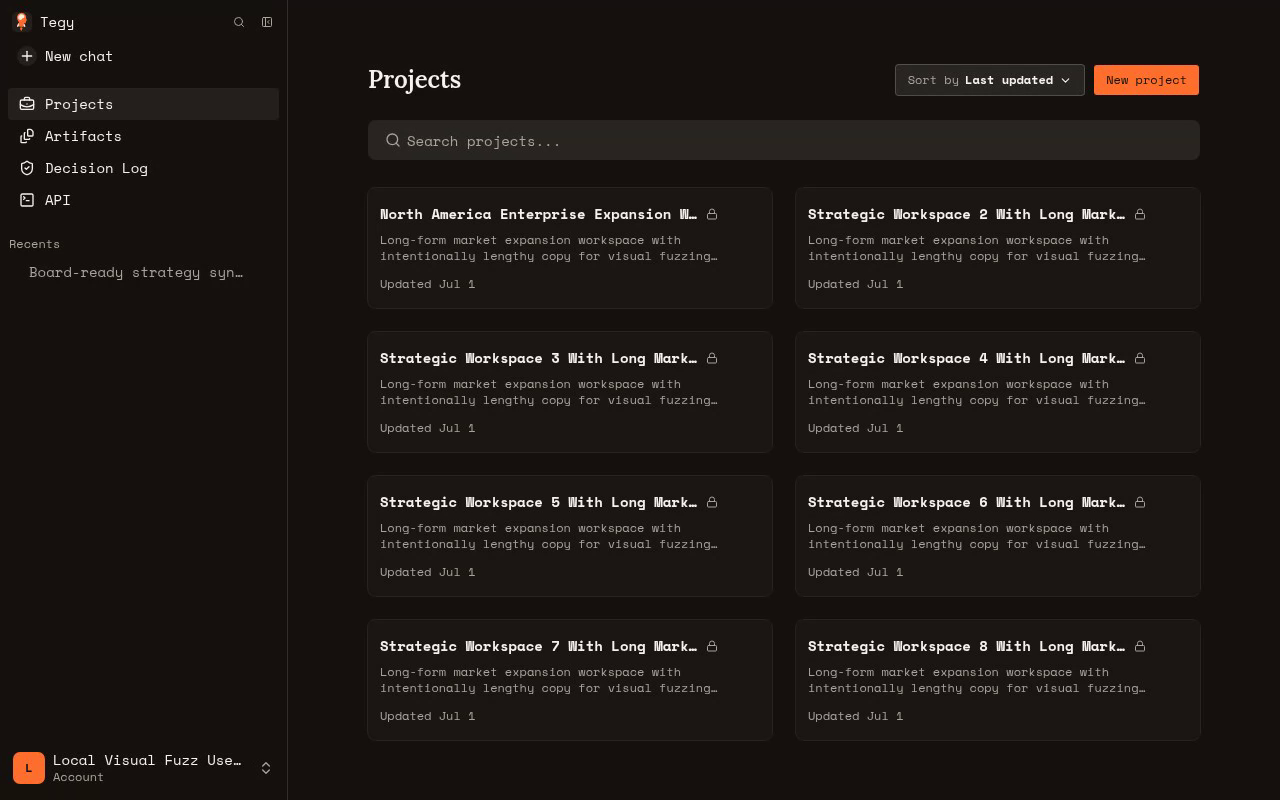Click the lock icon on Strategic Workspace 4
This screenshot has width=1280, height=800.
tap(1140, 358)
